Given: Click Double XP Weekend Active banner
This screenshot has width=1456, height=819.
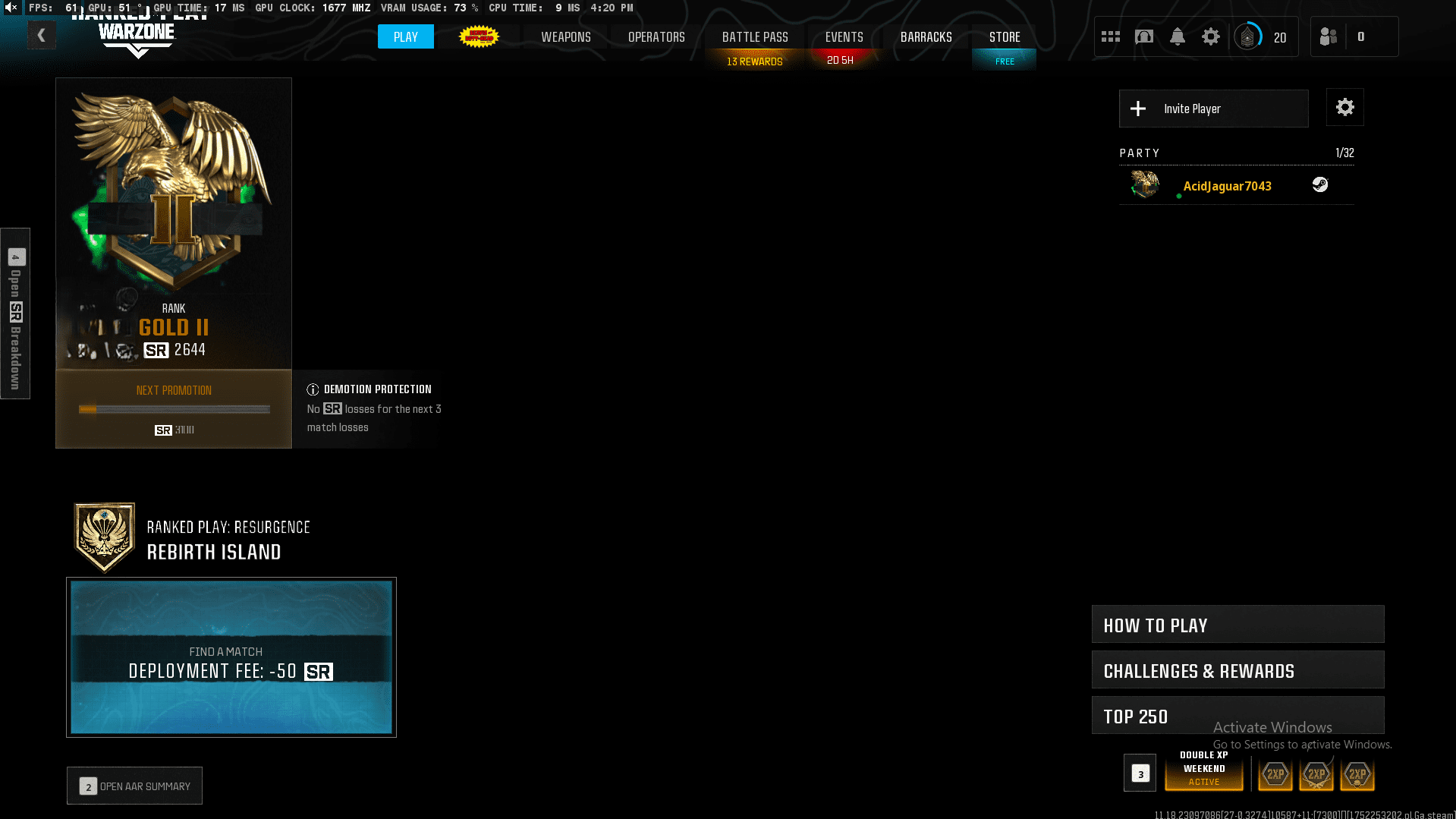Looking at the screenshot, I should pos(1204,769).
